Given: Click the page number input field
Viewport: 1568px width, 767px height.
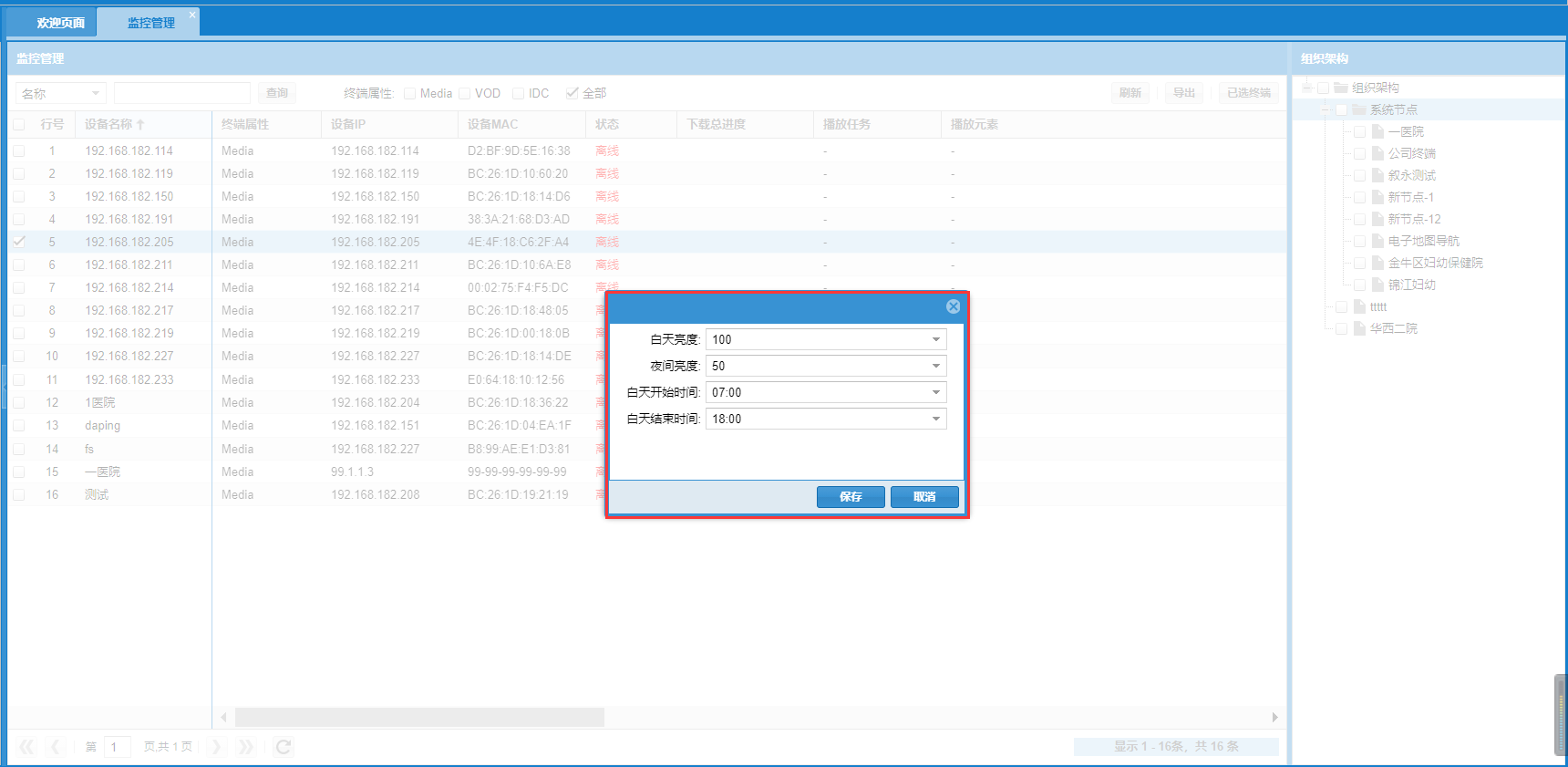Looking at the screenshot, I should pos(118,747).
